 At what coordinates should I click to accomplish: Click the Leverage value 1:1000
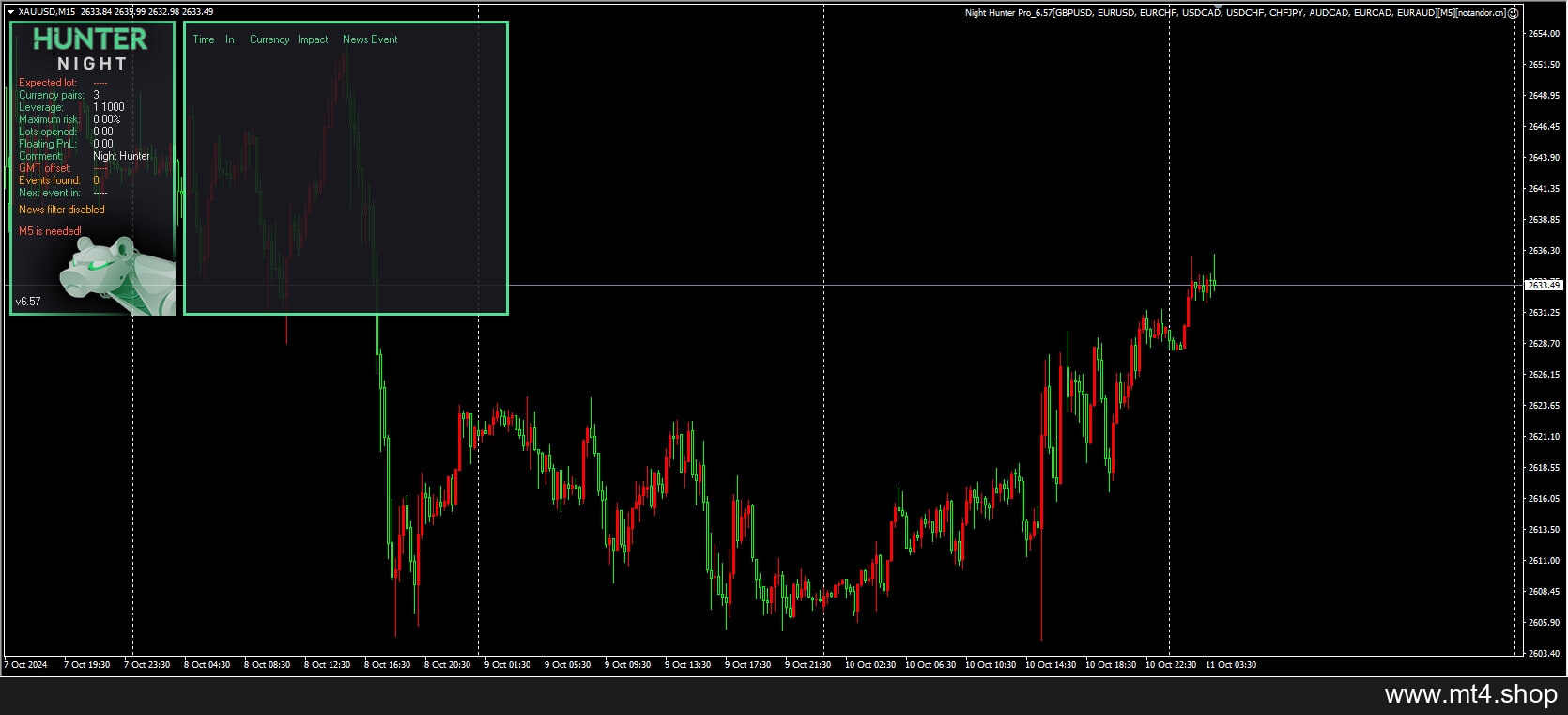tap(109, 107)
